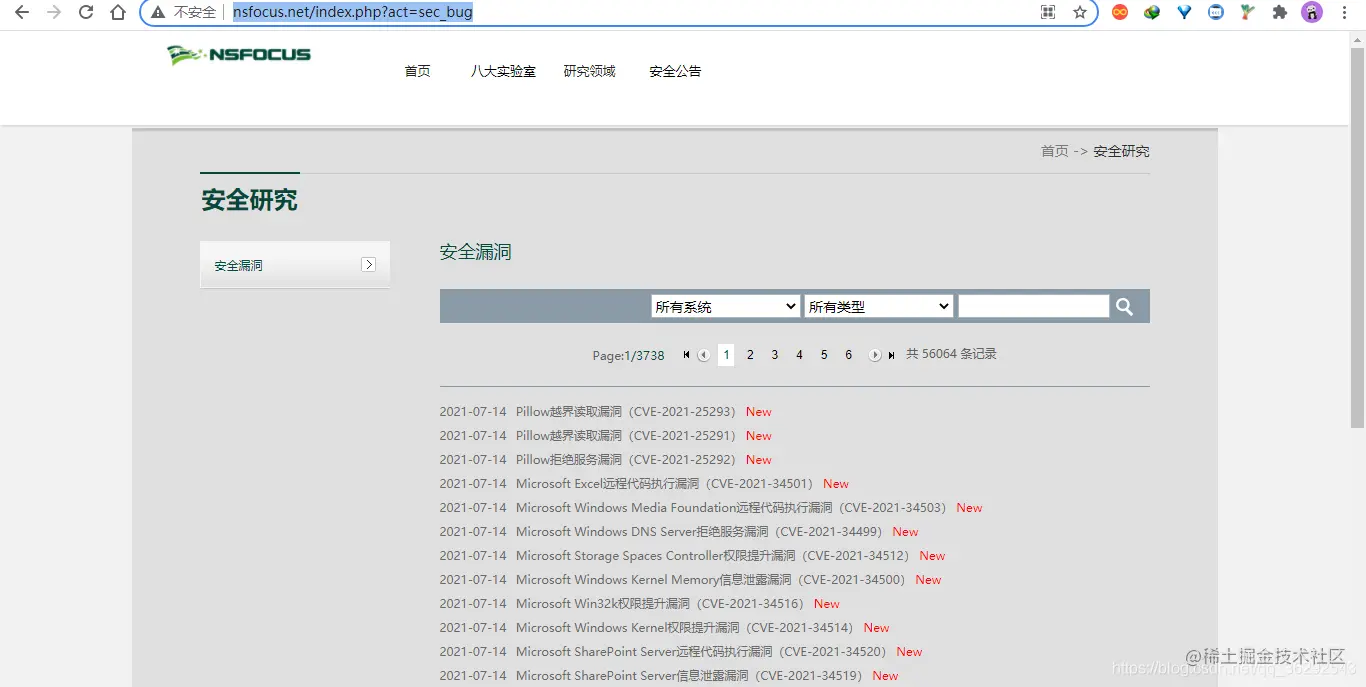
Task: Click the browser forward arrow
Action: (x=54, y=13)
